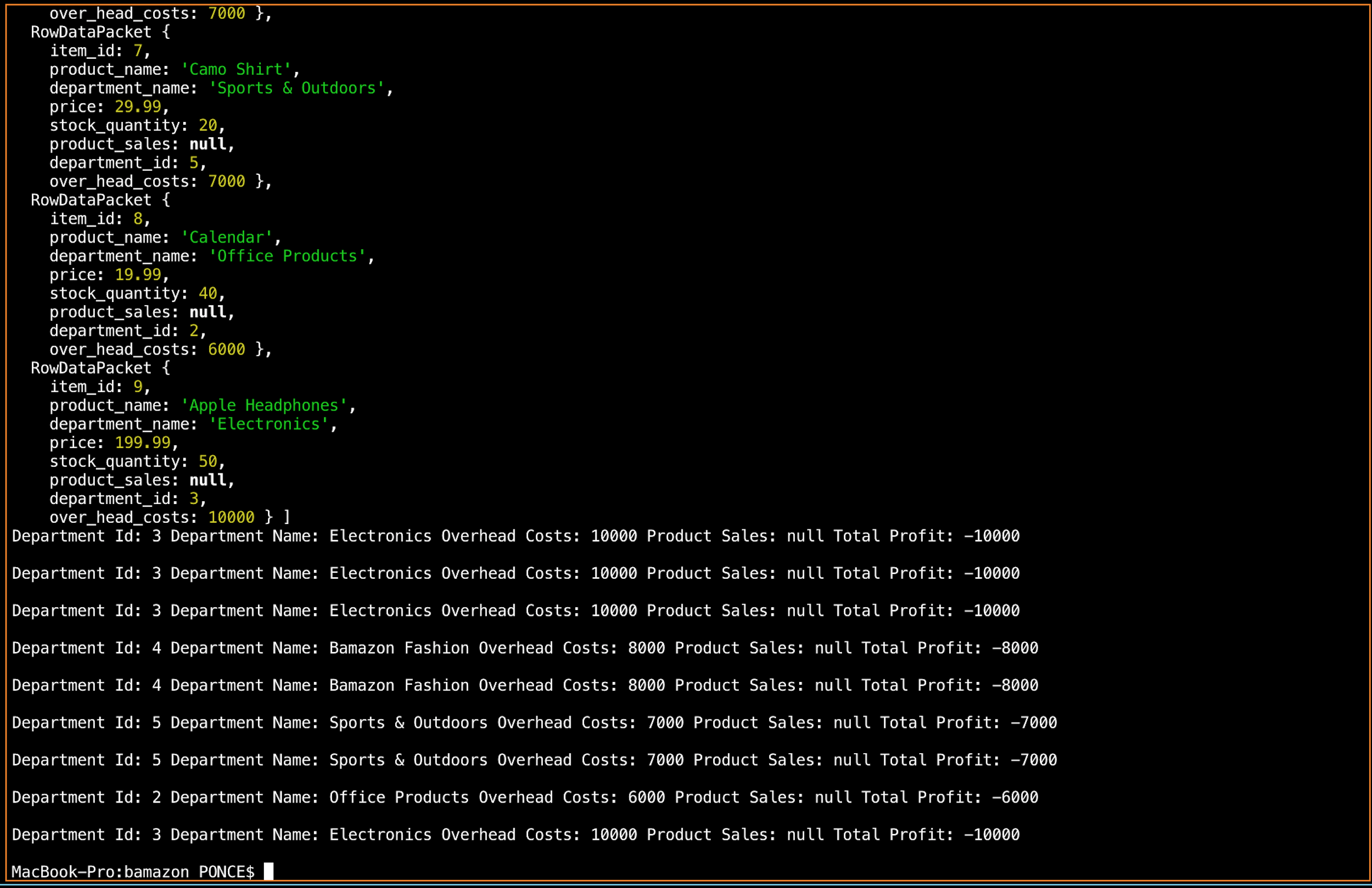The image size is (1372, 888).
Task: Click stock_quantity value 40
Action: [x=208, y=293]
